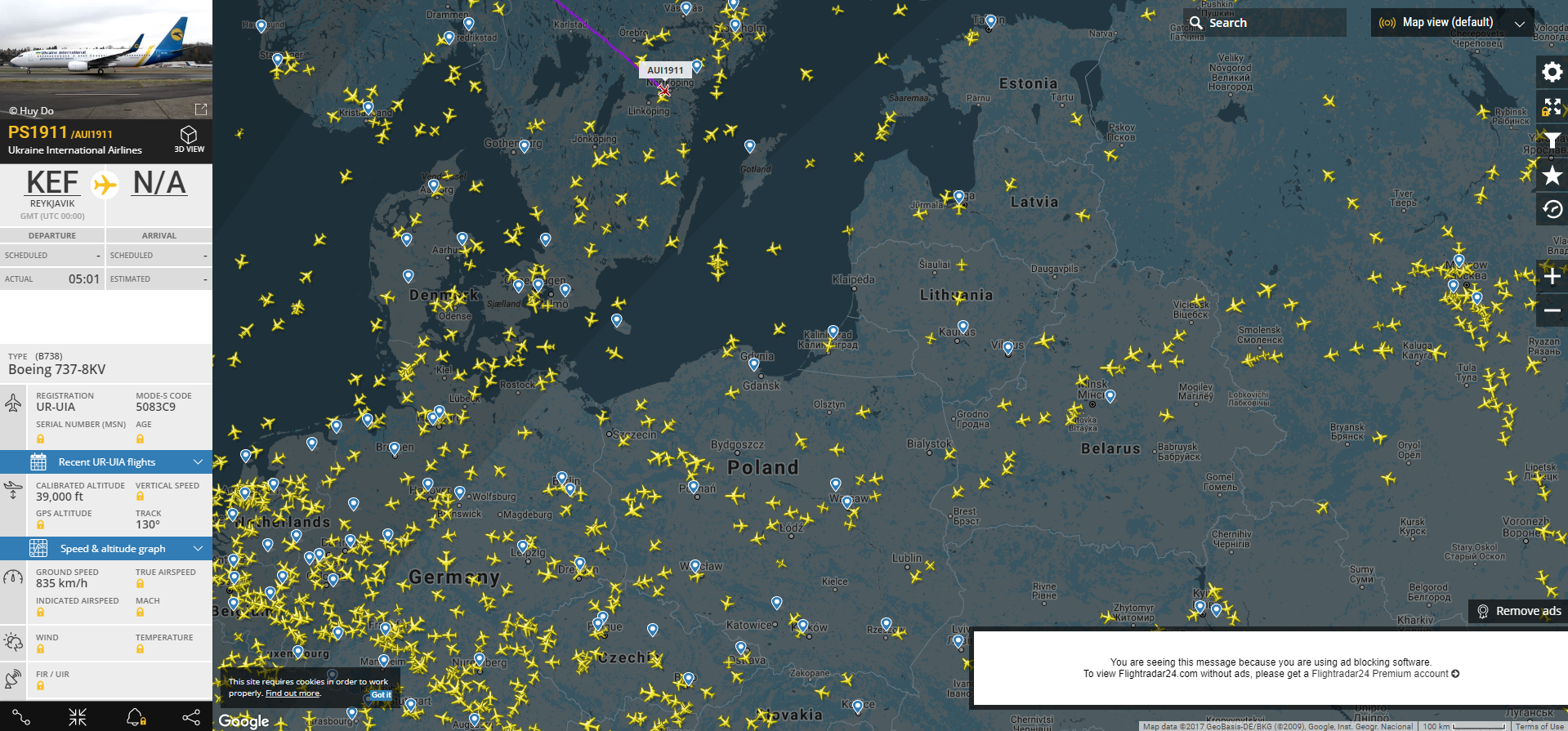Click the Got it cookie button
Image resolution: width=1568 pixels, height=731 pixels.
tap(381, 695)
